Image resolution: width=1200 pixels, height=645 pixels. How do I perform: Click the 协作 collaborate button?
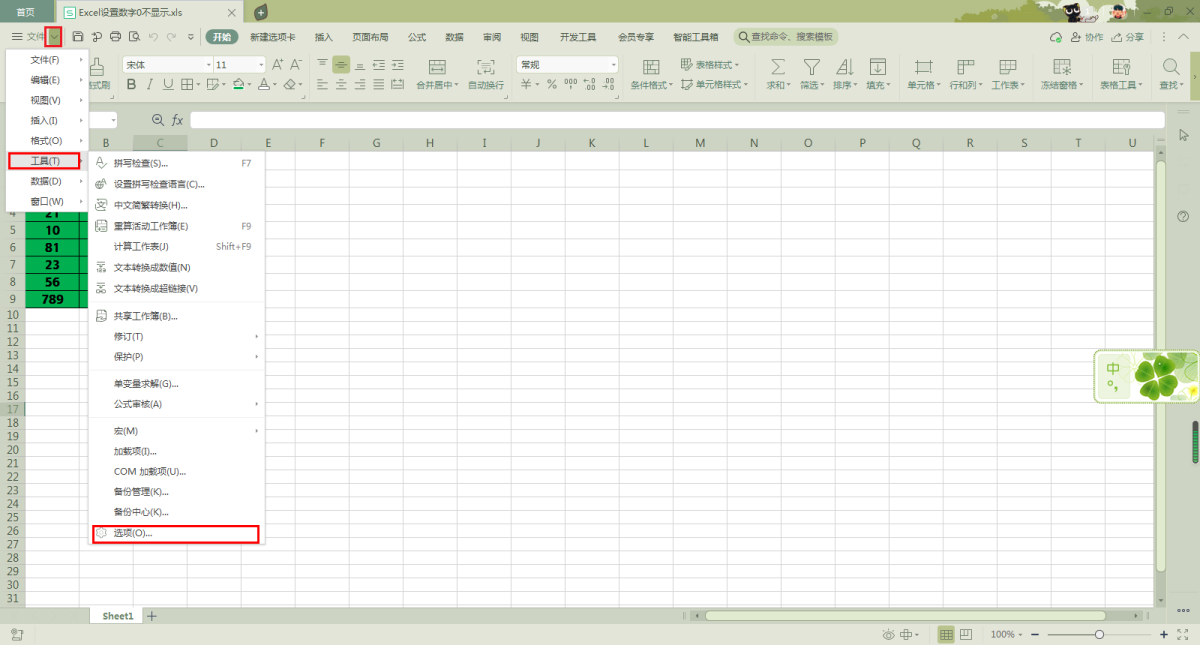[1086, 37]
